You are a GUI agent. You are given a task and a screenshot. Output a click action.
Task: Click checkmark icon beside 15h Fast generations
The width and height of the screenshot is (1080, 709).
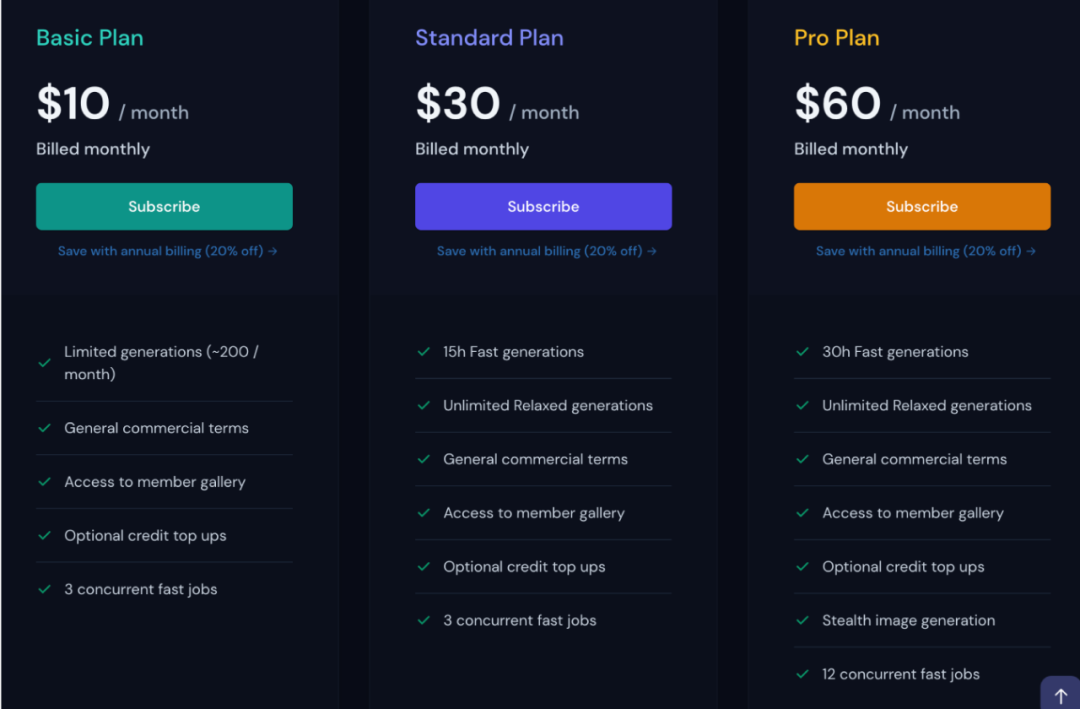coord(424,351)
